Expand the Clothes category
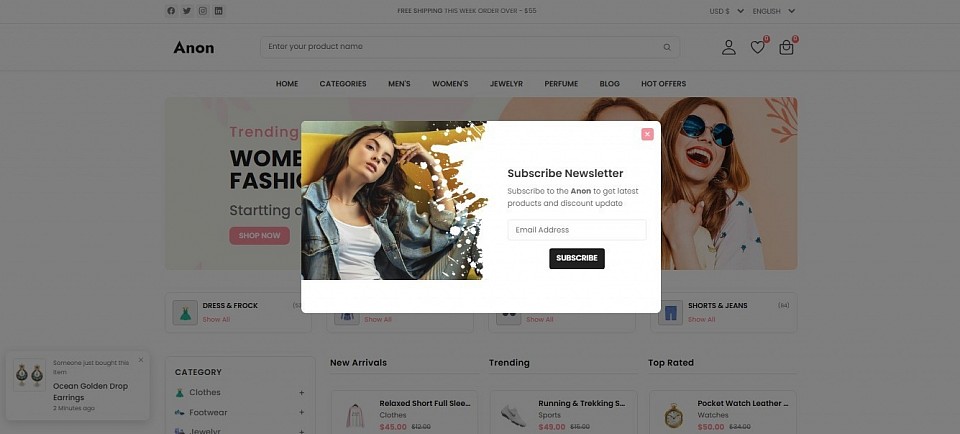This screenshot has height=434, width=960. tap(301, 392)
